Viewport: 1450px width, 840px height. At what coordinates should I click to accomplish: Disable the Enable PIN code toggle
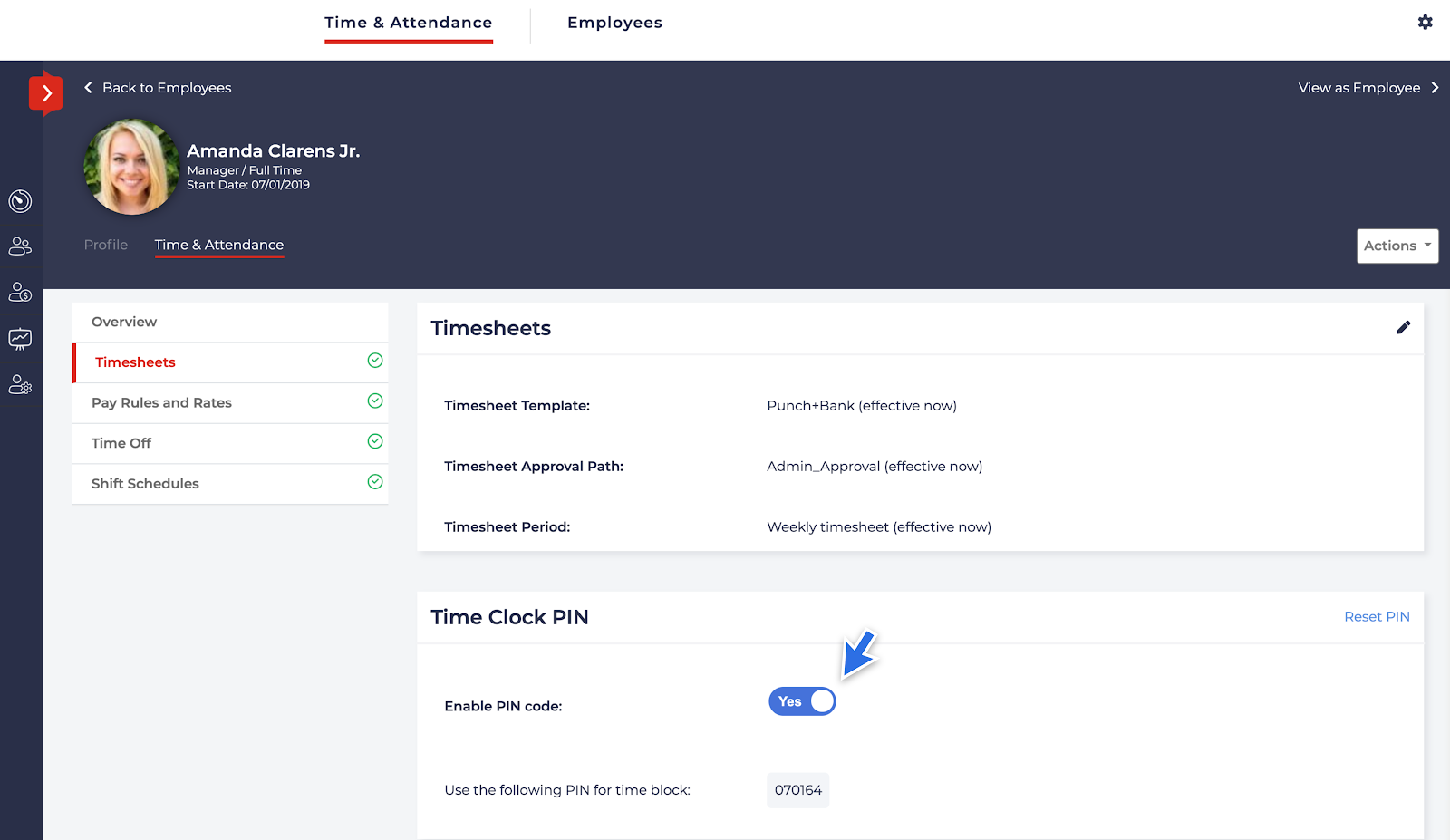pyautogui.click(x=802, y=700)
